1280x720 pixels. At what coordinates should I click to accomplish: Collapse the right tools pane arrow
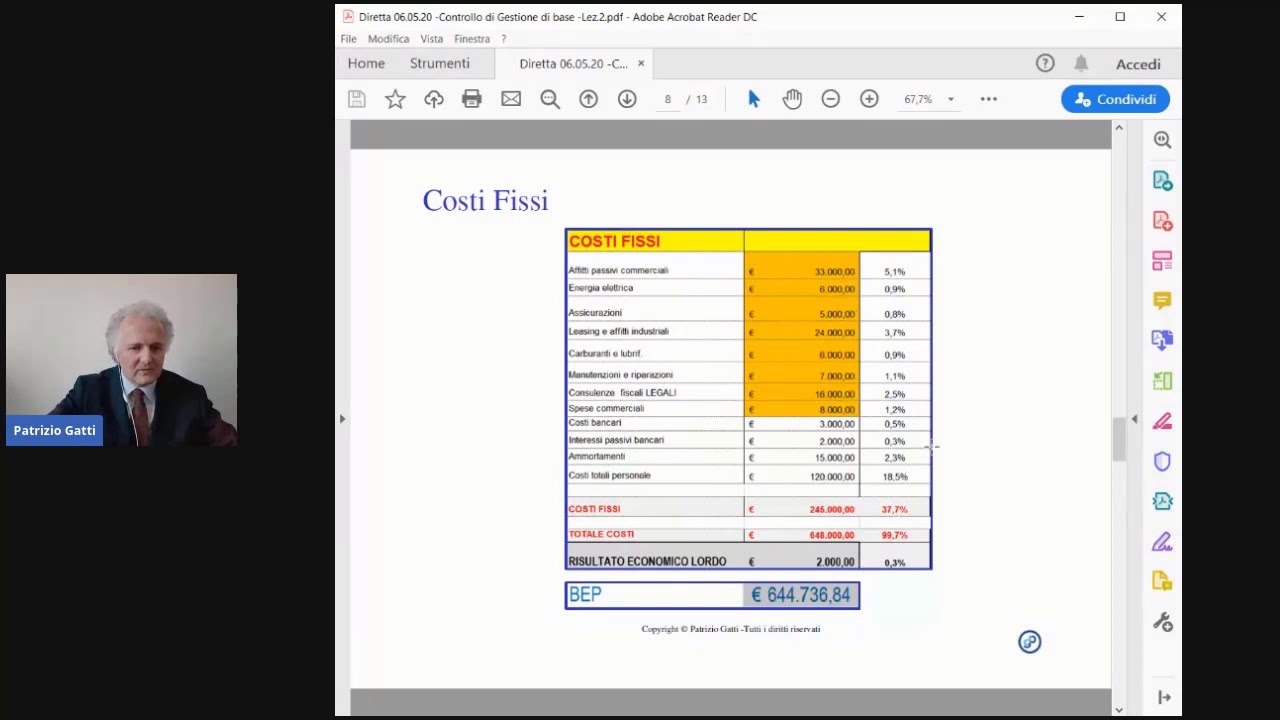pos(1134,419)
